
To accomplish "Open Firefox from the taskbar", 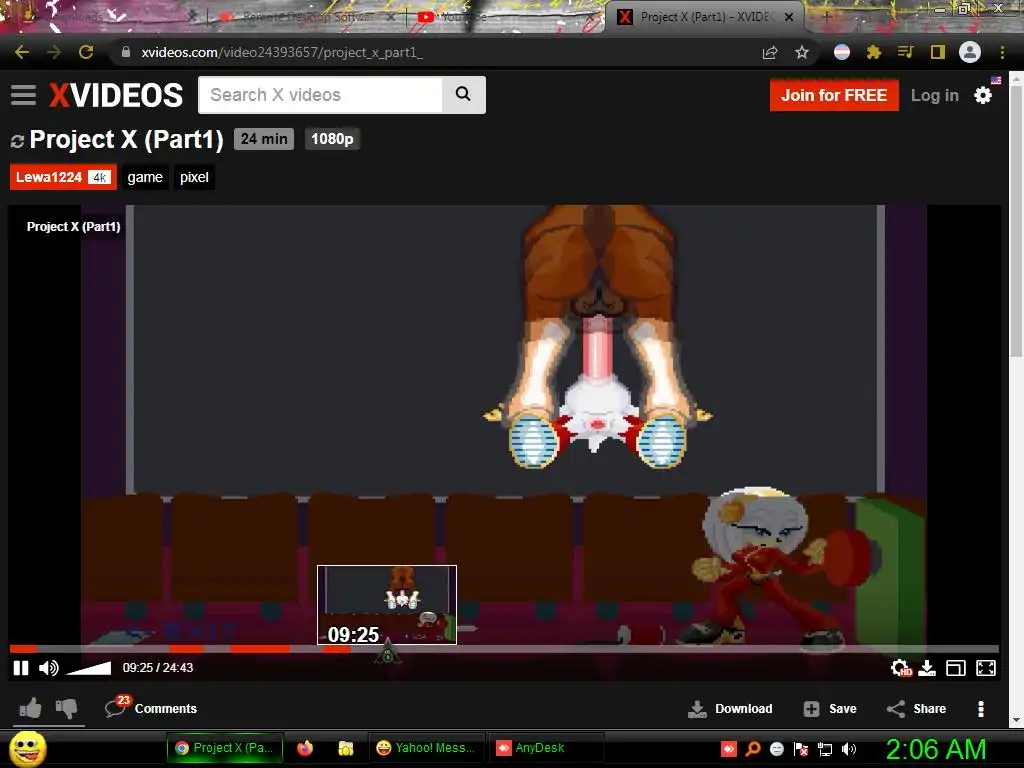I will point(305,748).
